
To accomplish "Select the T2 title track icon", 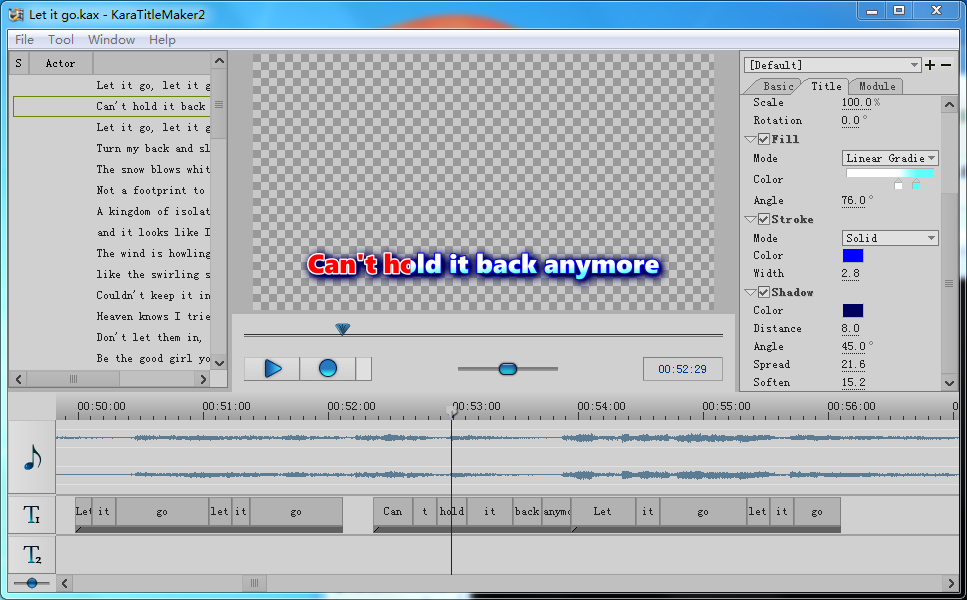I will 31,555.
